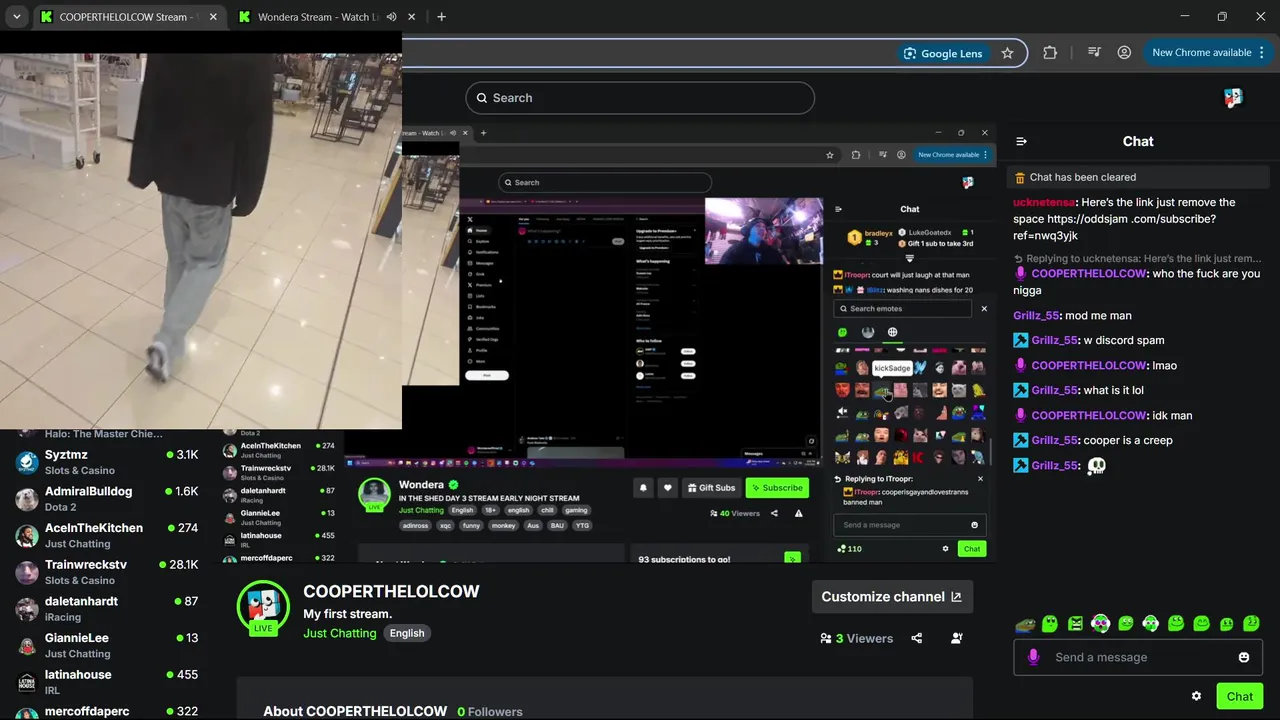This screenshot has width=1280, height=720.
Task: Click badge icon beside Grillz_55 'w discord spam'
Action: coord(1021,340)
